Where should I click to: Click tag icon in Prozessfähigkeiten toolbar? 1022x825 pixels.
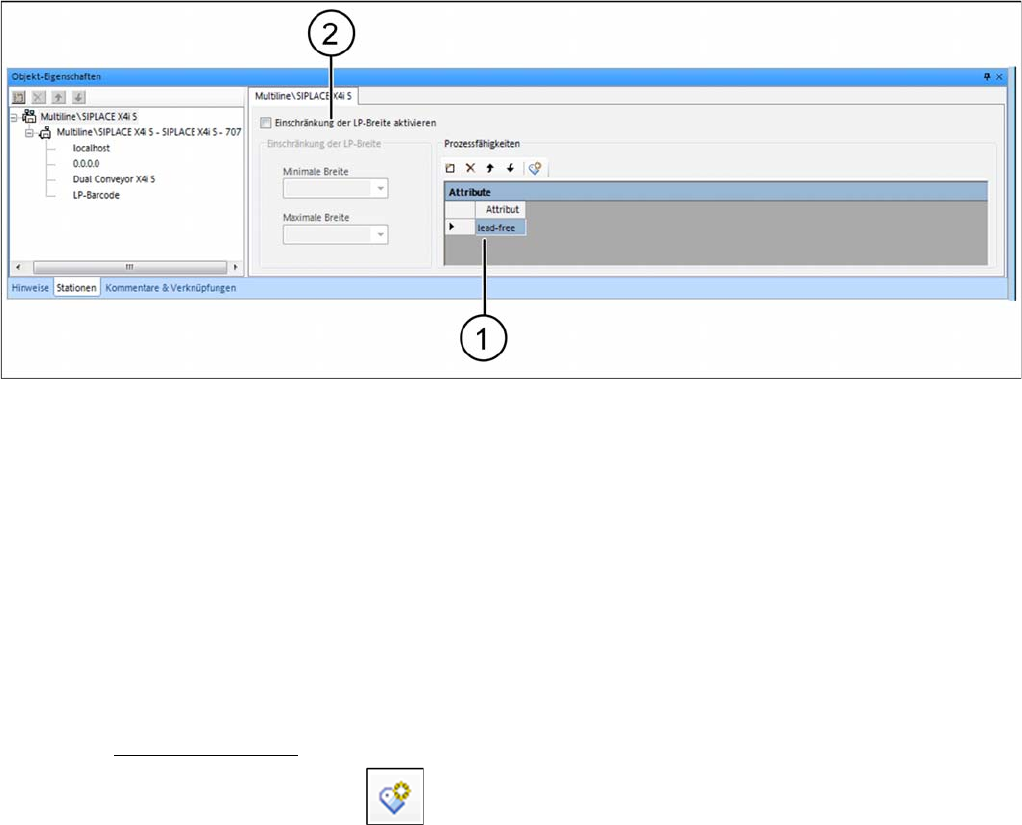535,168
